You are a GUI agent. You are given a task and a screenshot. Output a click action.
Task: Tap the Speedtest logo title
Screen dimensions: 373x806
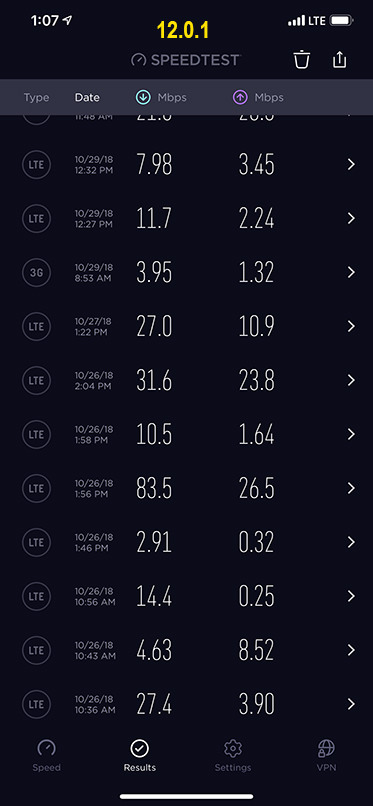185,60
